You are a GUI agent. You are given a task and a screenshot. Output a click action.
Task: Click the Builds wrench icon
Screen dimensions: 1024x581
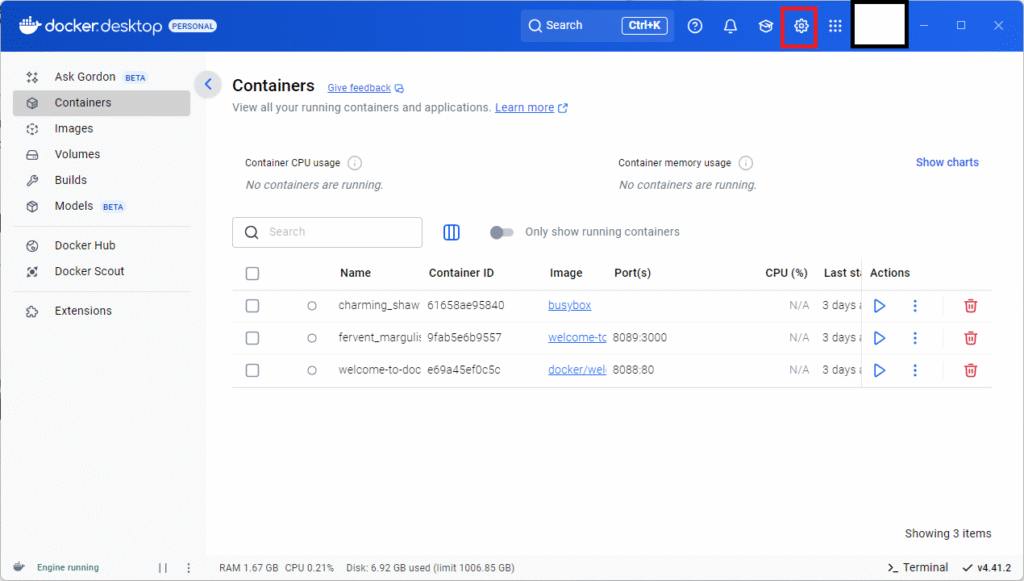click(32, 181)
